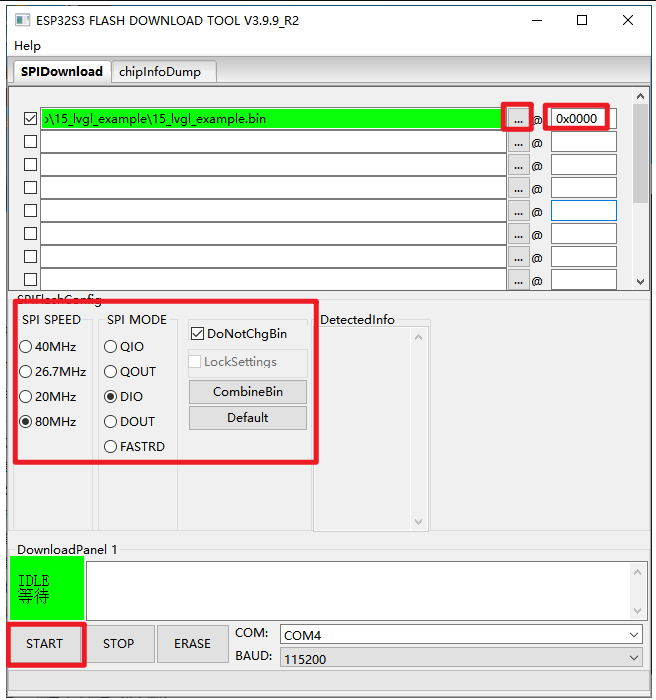656x700 pixels.
Task: Toggle the DoNotChgBin checkbox
Action: (197, 334)
